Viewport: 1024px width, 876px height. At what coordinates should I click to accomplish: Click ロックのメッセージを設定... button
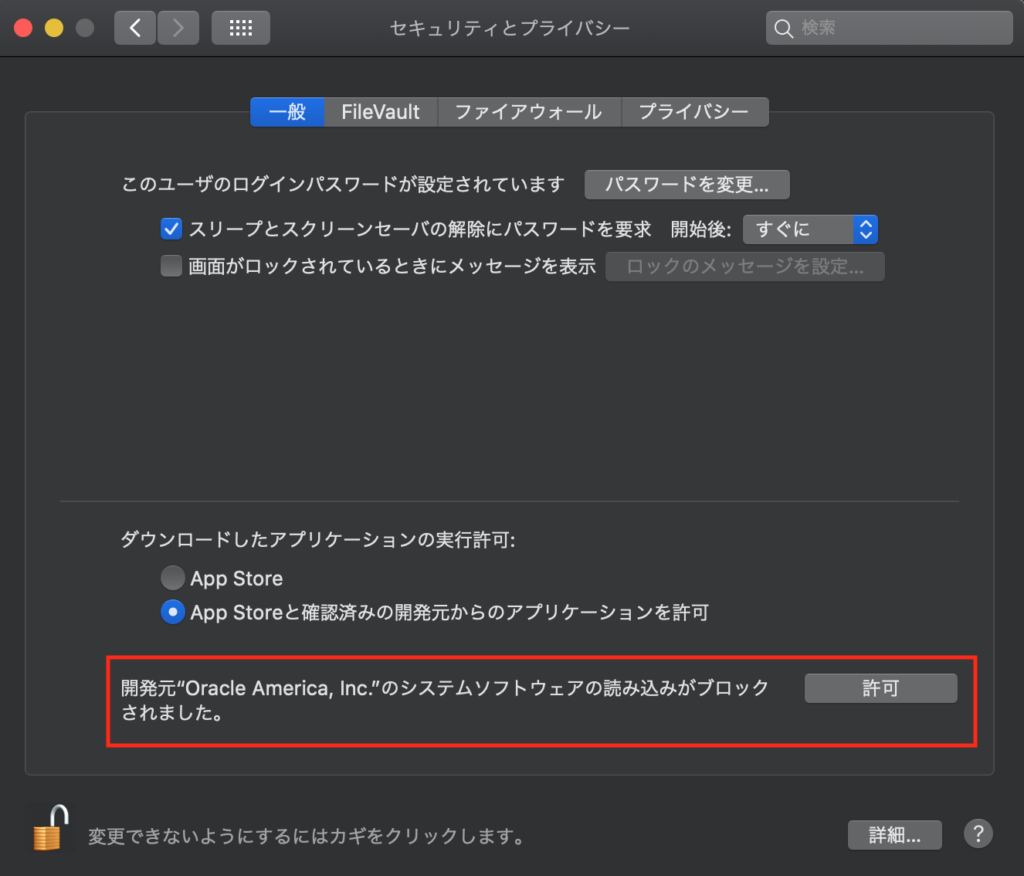tap(744, 267)
